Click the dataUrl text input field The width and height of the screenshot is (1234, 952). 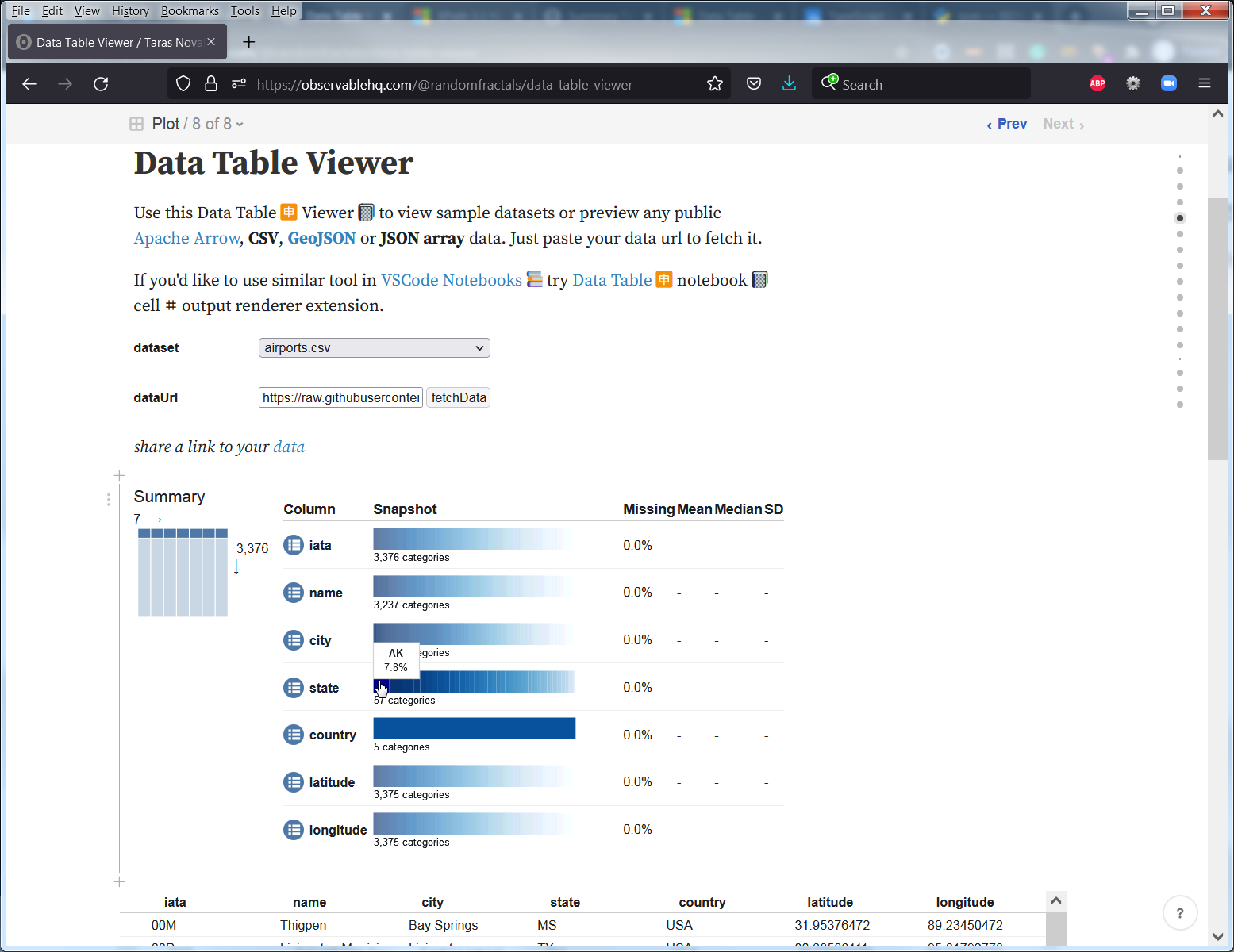pos(340,398)
